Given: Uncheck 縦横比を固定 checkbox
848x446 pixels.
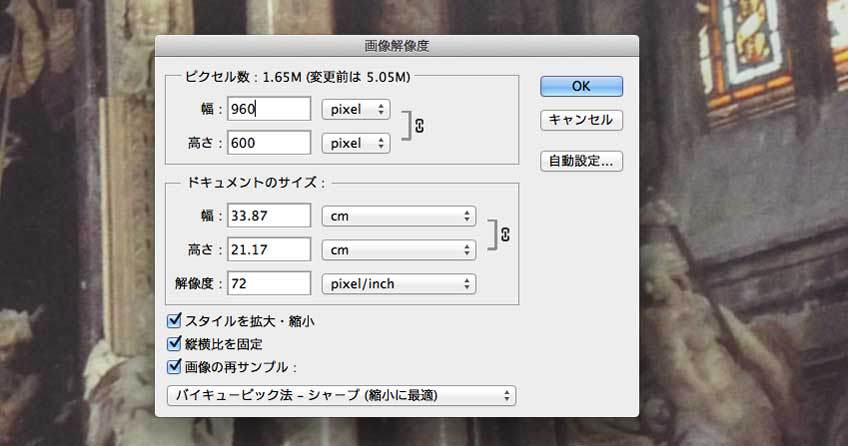Looking at the screenshot, I should coord(174,343).
